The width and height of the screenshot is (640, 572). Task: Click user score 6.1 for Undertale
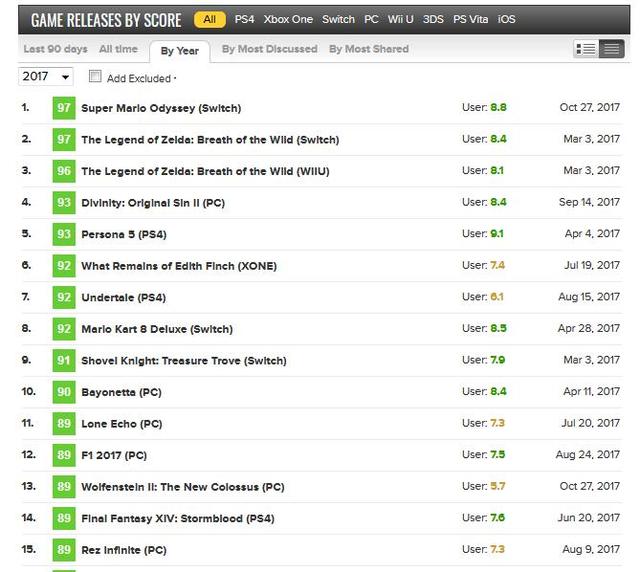pos(497,297)
